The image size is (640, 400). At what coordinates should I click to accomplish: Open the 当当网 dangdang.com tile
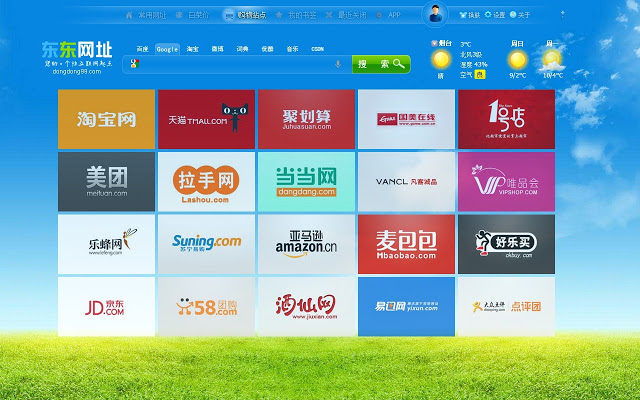307,182
